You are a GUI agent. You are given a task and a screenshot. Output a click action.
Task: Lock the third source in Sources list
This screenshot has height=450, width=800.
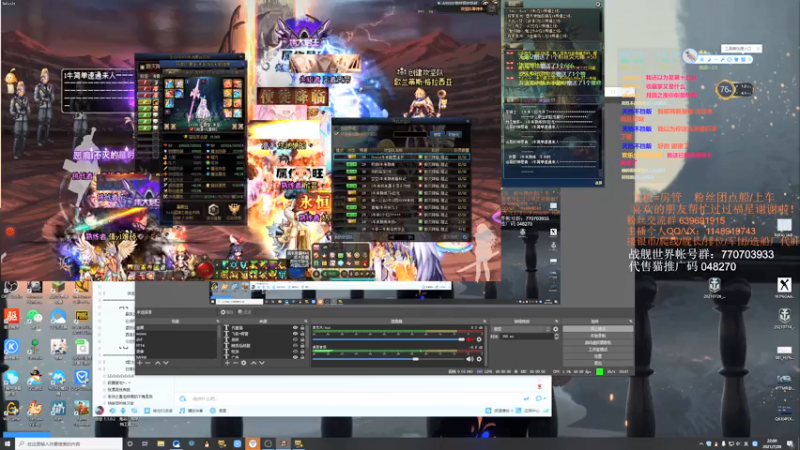pos(302,339)
